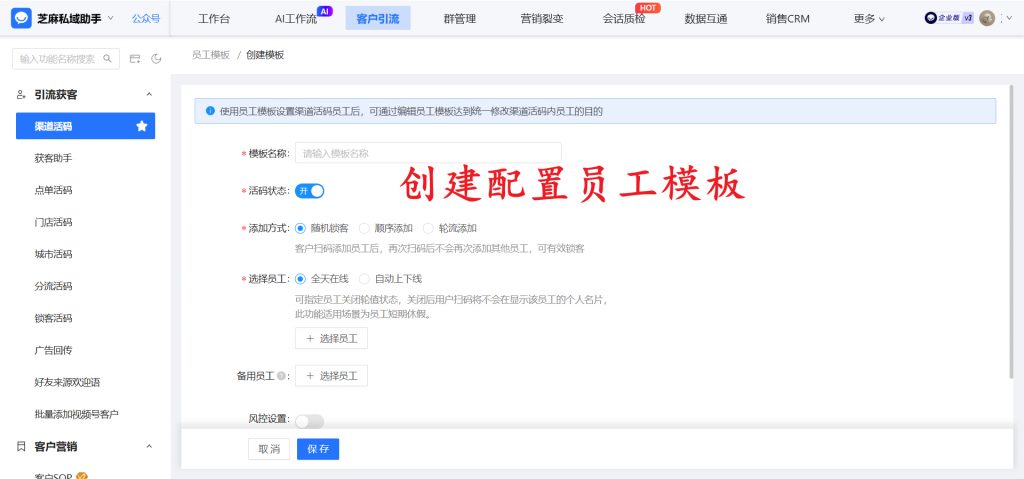Open the 销售CRM tab

click(x=788, y=19)
